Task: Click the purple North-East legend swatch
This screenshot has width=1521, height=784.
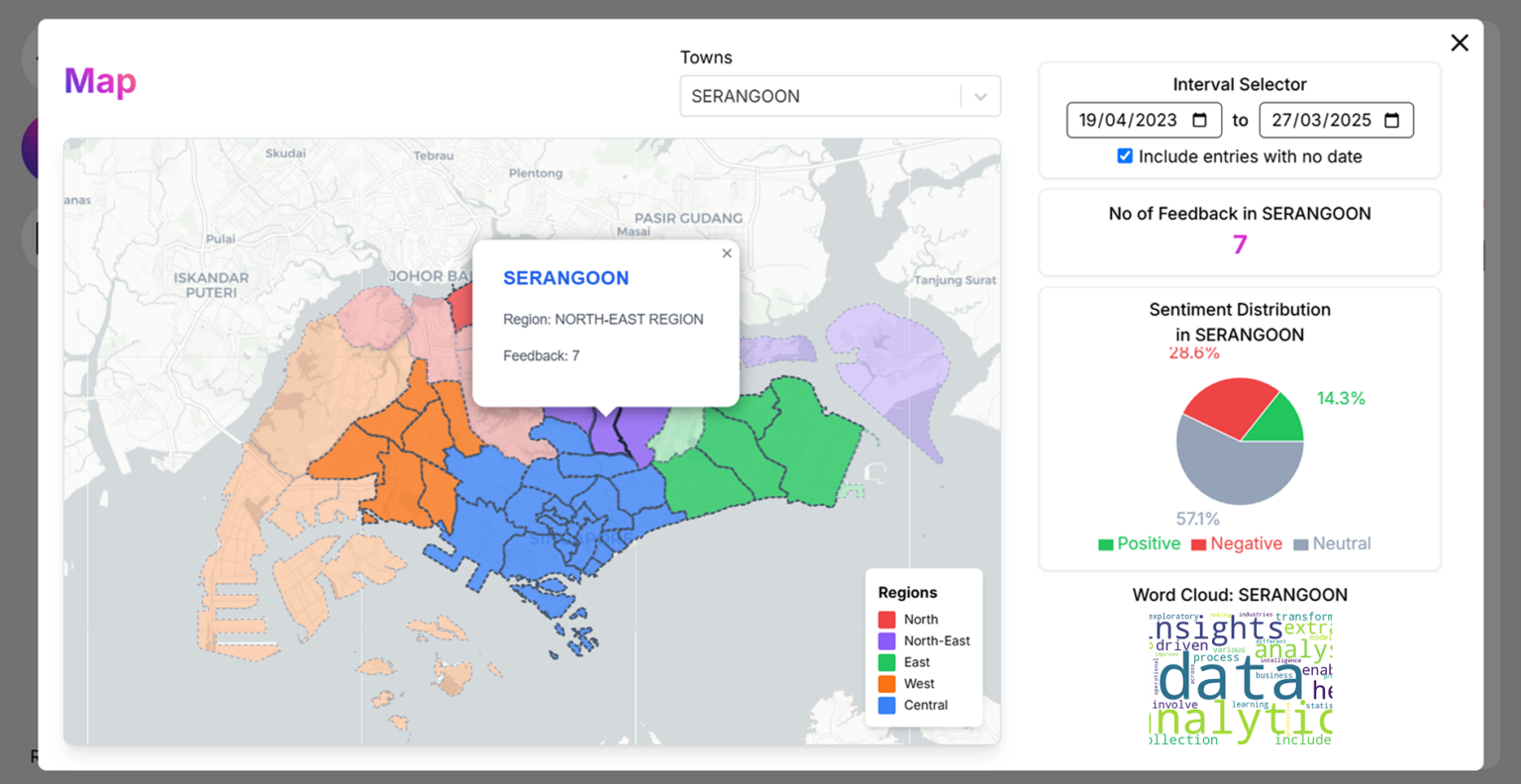Action: [x=886, y=641]
